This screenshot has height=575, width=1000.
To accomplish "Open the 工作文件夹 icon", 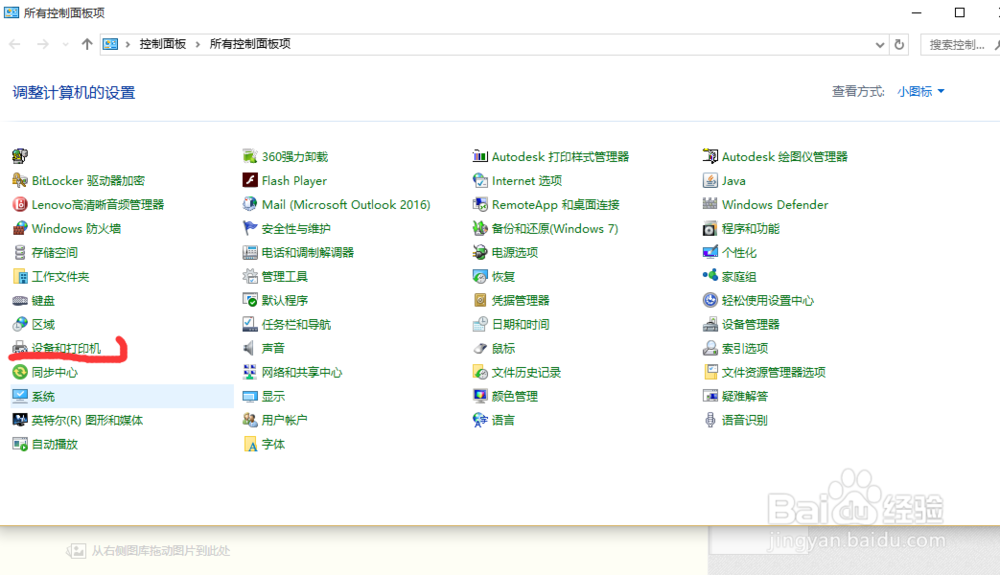I will pos(20,277).
